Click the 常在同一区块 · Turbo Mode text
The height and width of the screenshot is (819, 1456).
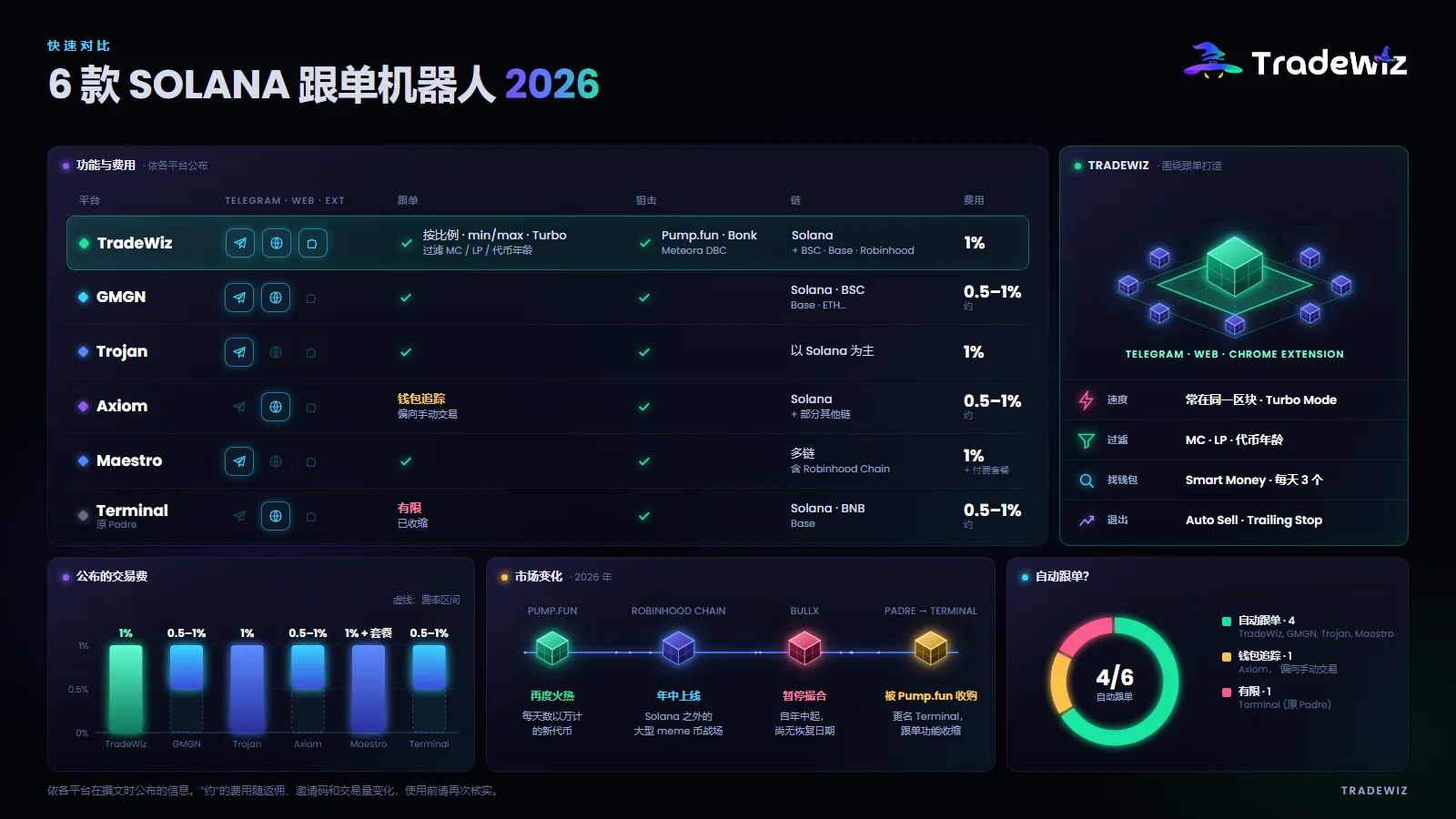(1261, 400)
